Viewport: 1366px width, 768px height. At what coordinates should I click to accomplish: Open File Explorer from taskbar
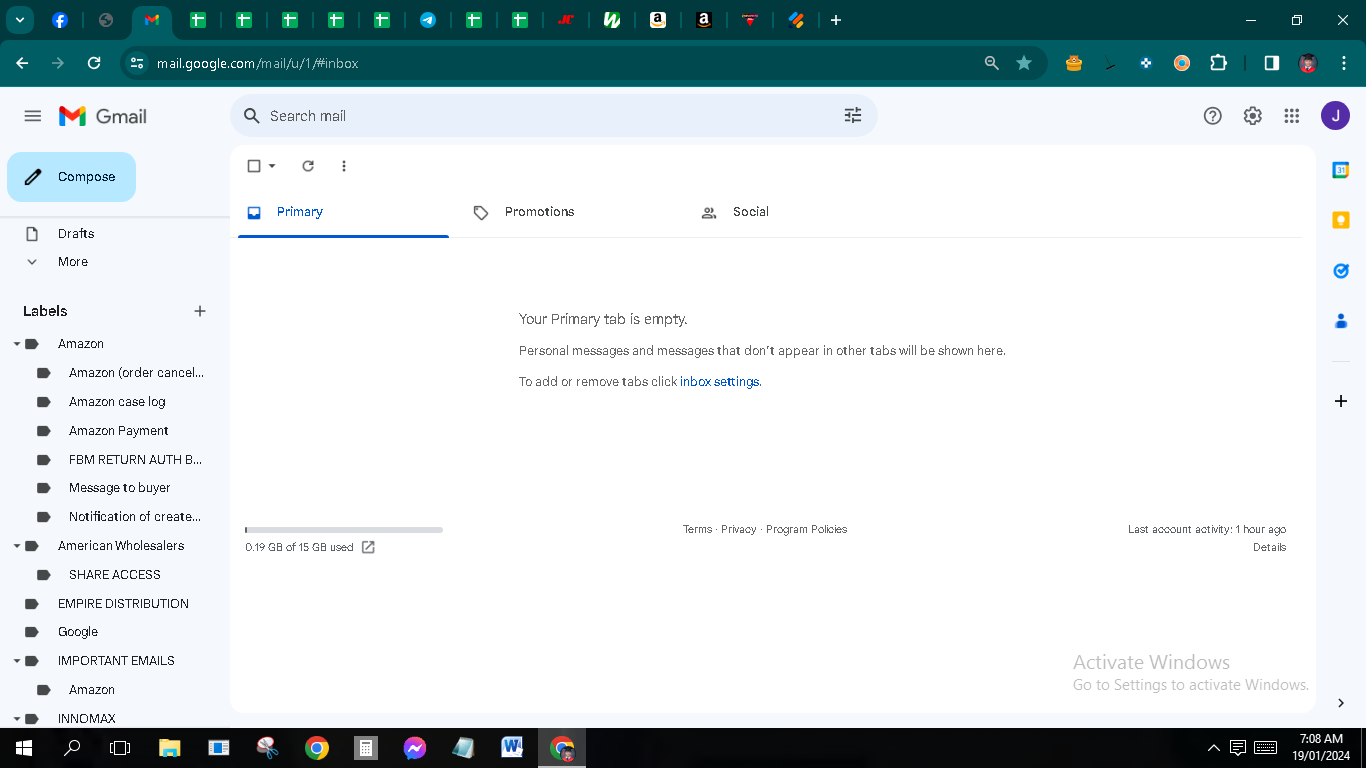coord(170,748)
